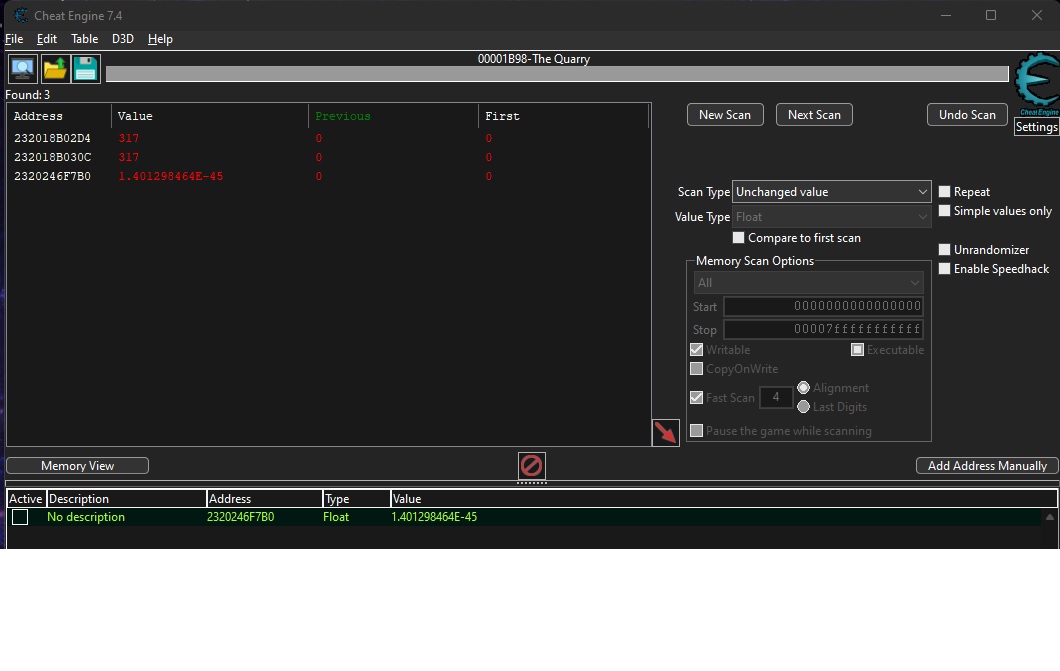
Task: Expand the memory region All dropdown
Action: point(808,283)
